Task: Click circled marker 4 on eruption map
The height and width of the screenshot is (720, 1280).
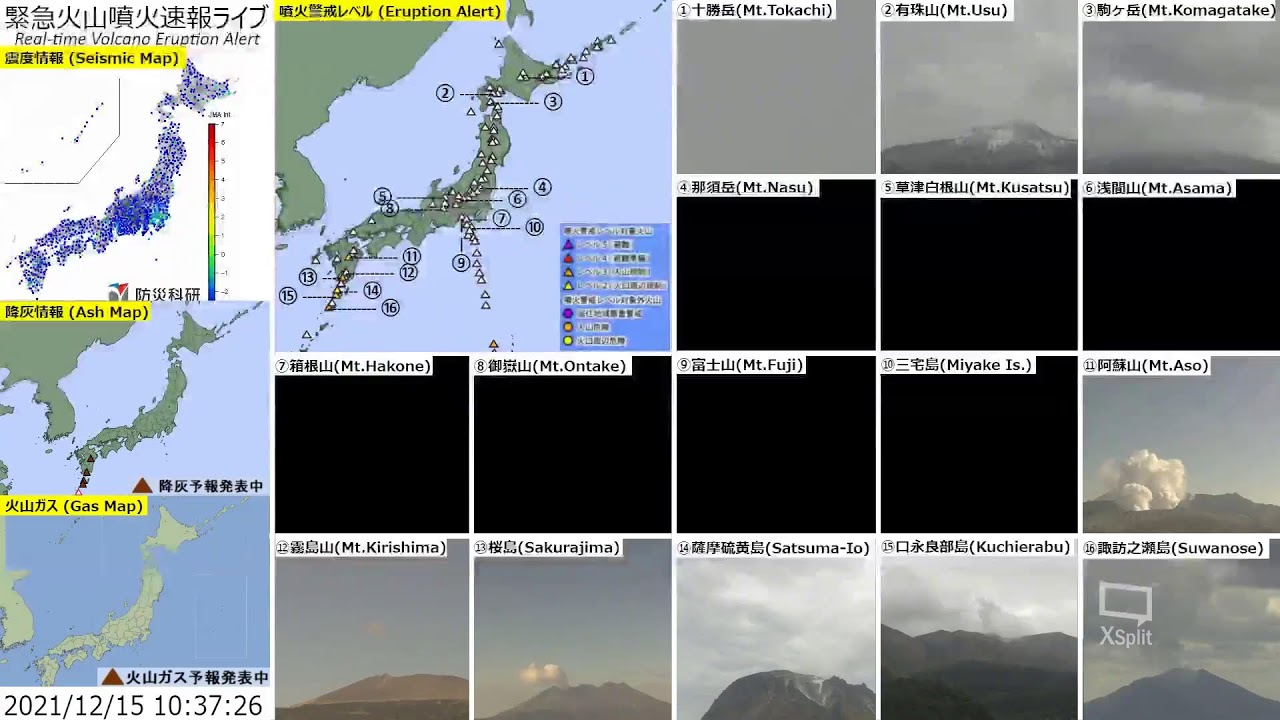Action: (541, 187)
